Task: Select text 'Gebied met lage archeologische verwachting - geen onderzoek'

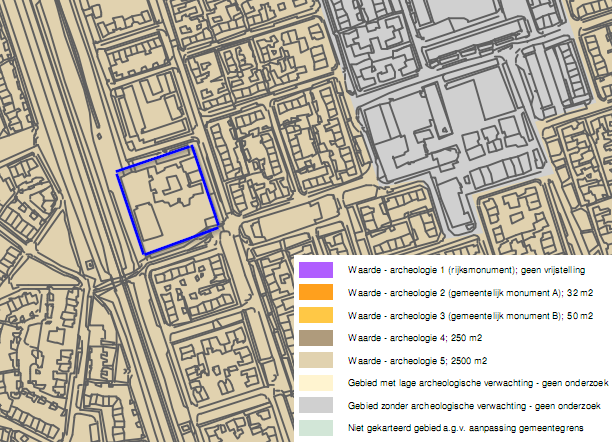Action: [478, 383]
